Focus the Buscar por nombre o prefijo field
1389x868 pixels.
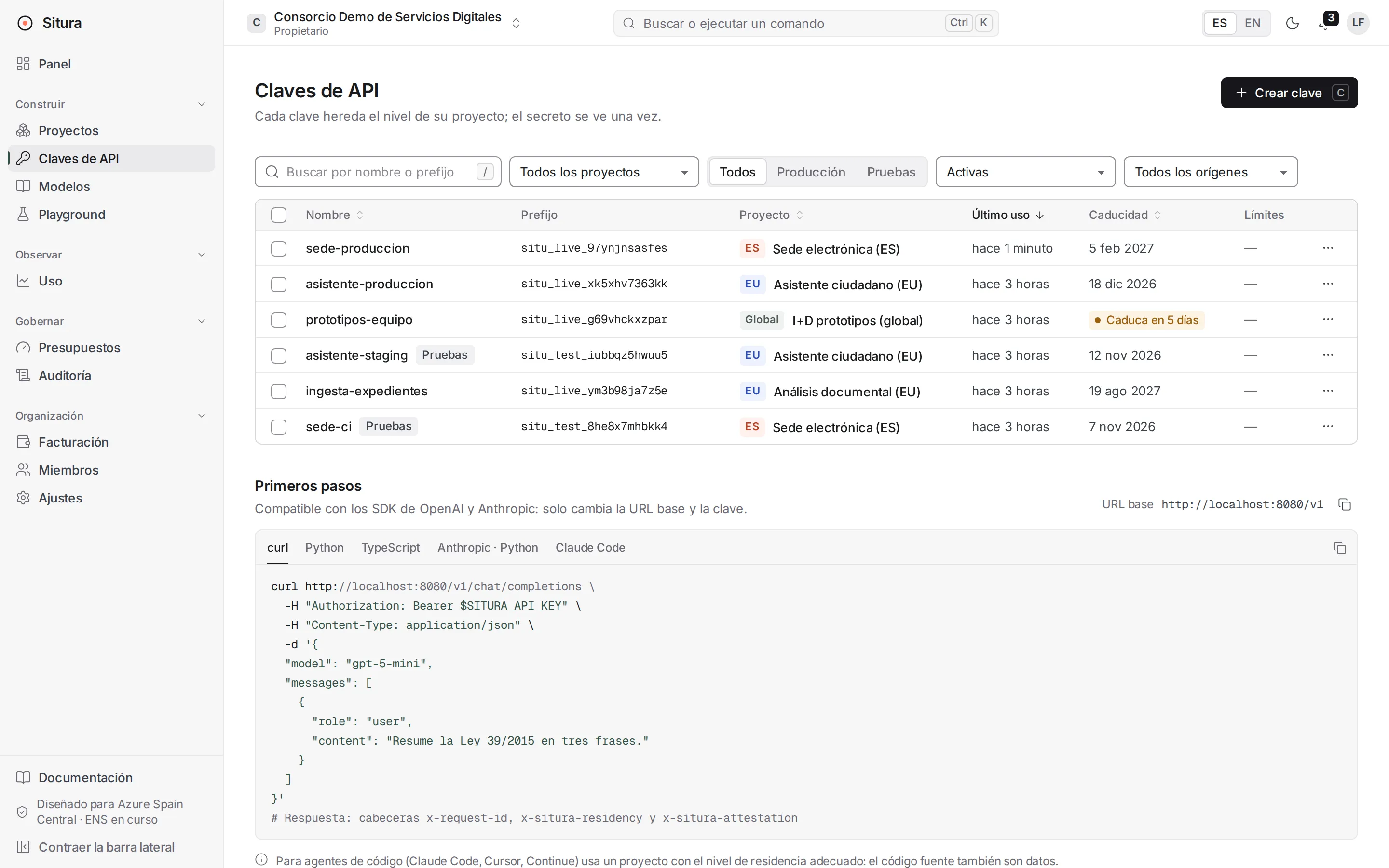(378, 172)
